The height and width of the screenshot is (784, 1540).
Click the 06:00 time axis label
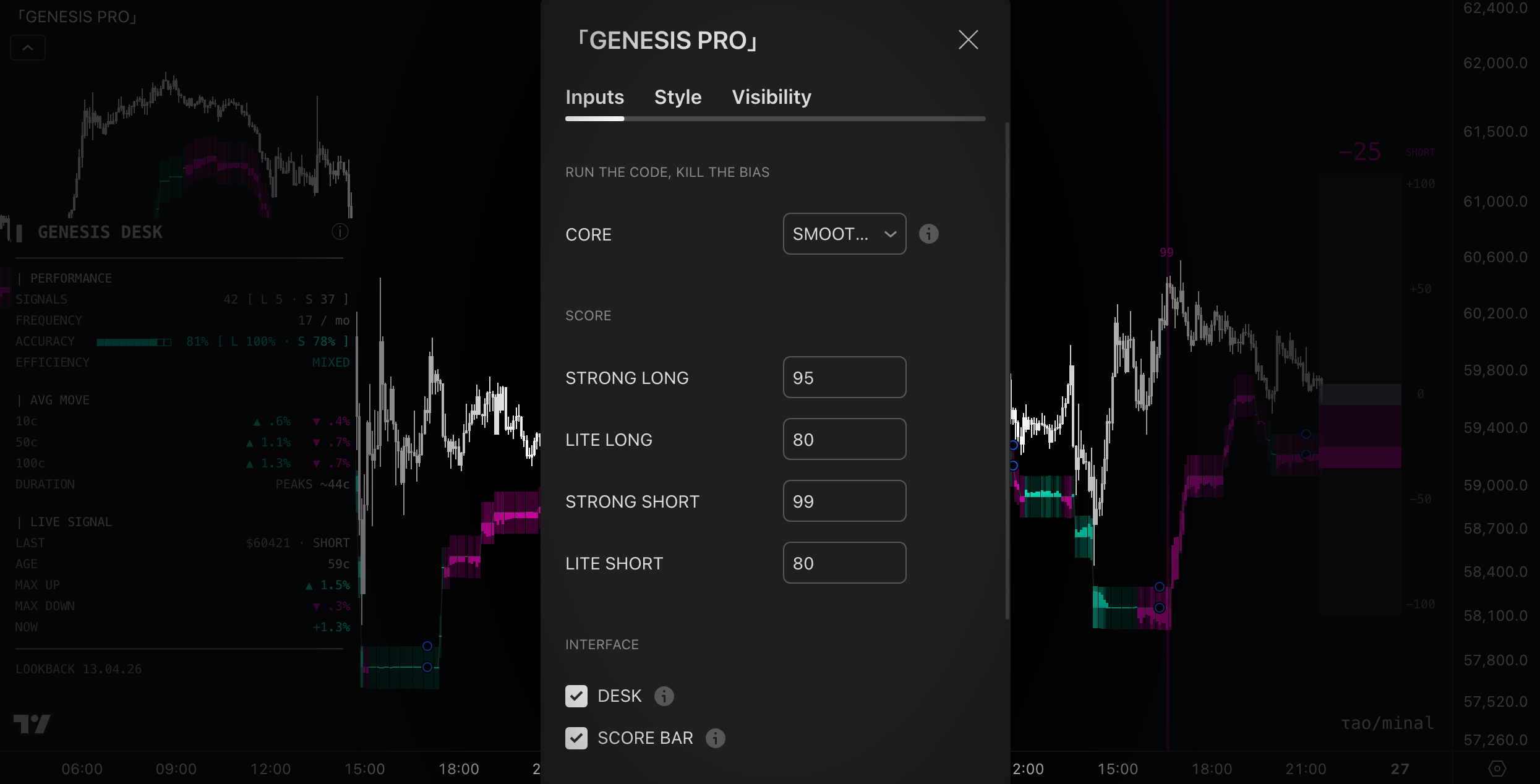tap(82, 769)
